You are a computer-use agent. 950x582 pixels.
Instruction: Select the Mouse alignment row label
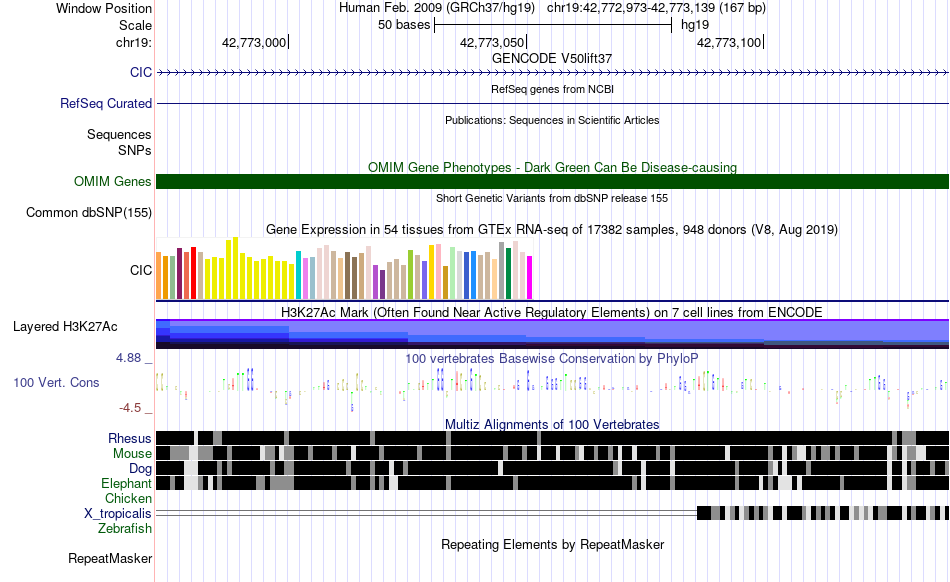132,454
